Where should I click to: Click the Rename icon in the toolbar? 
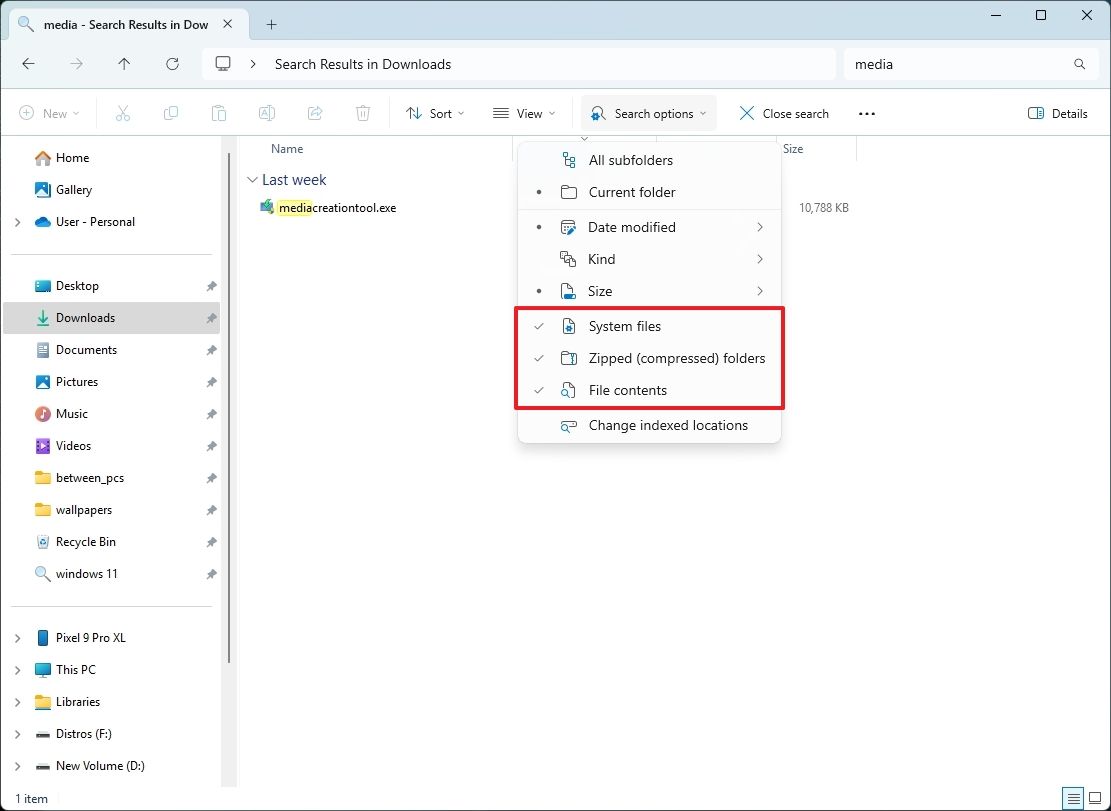[x=266, y=113]
